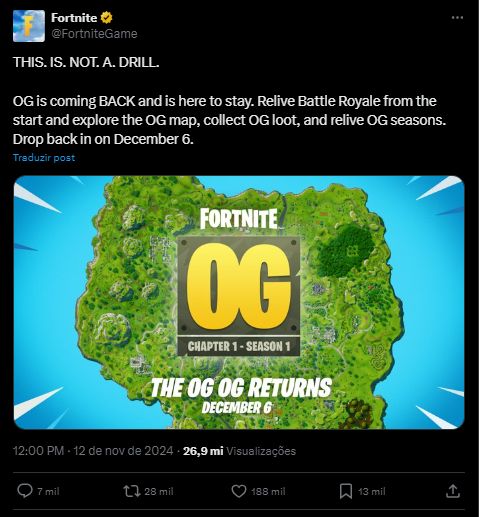Click the 28 mil reposts count
This screenshot has height=517, width=479.
(159, 491)
